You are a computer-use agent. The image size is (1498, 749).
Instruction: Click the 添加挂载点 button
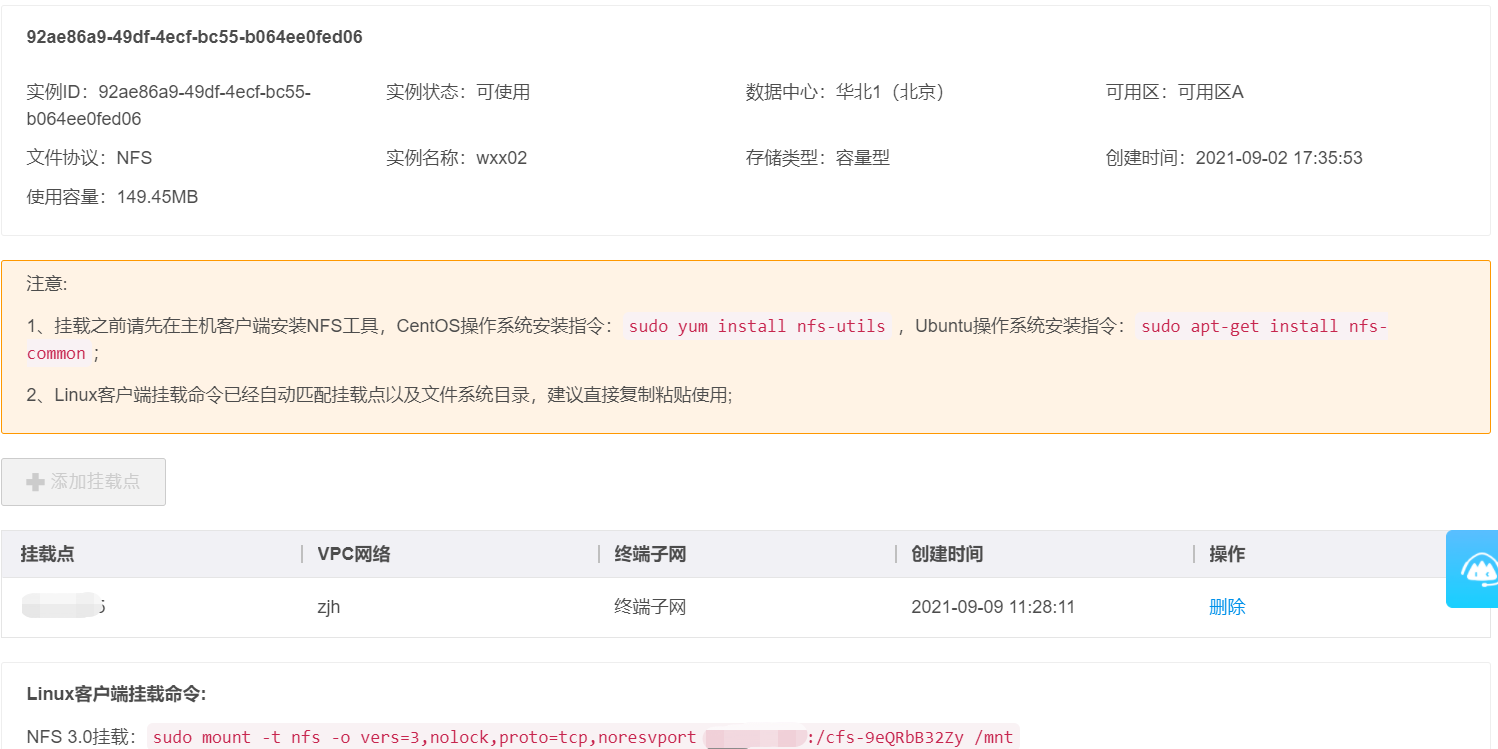tap(84, 482)
